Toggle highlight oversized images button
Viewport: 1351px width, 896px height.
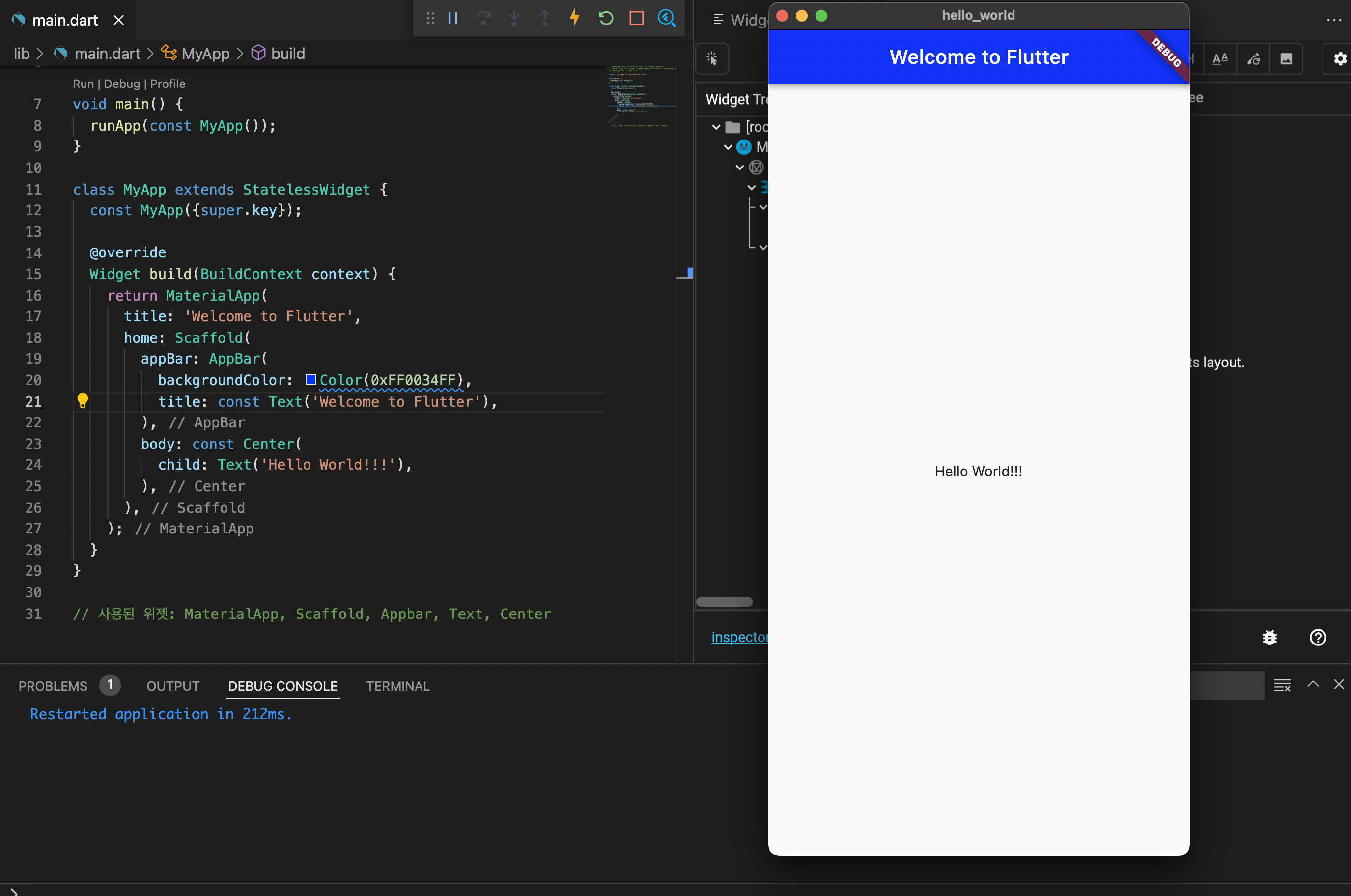pyautogui.click(x=1286, y=59)
